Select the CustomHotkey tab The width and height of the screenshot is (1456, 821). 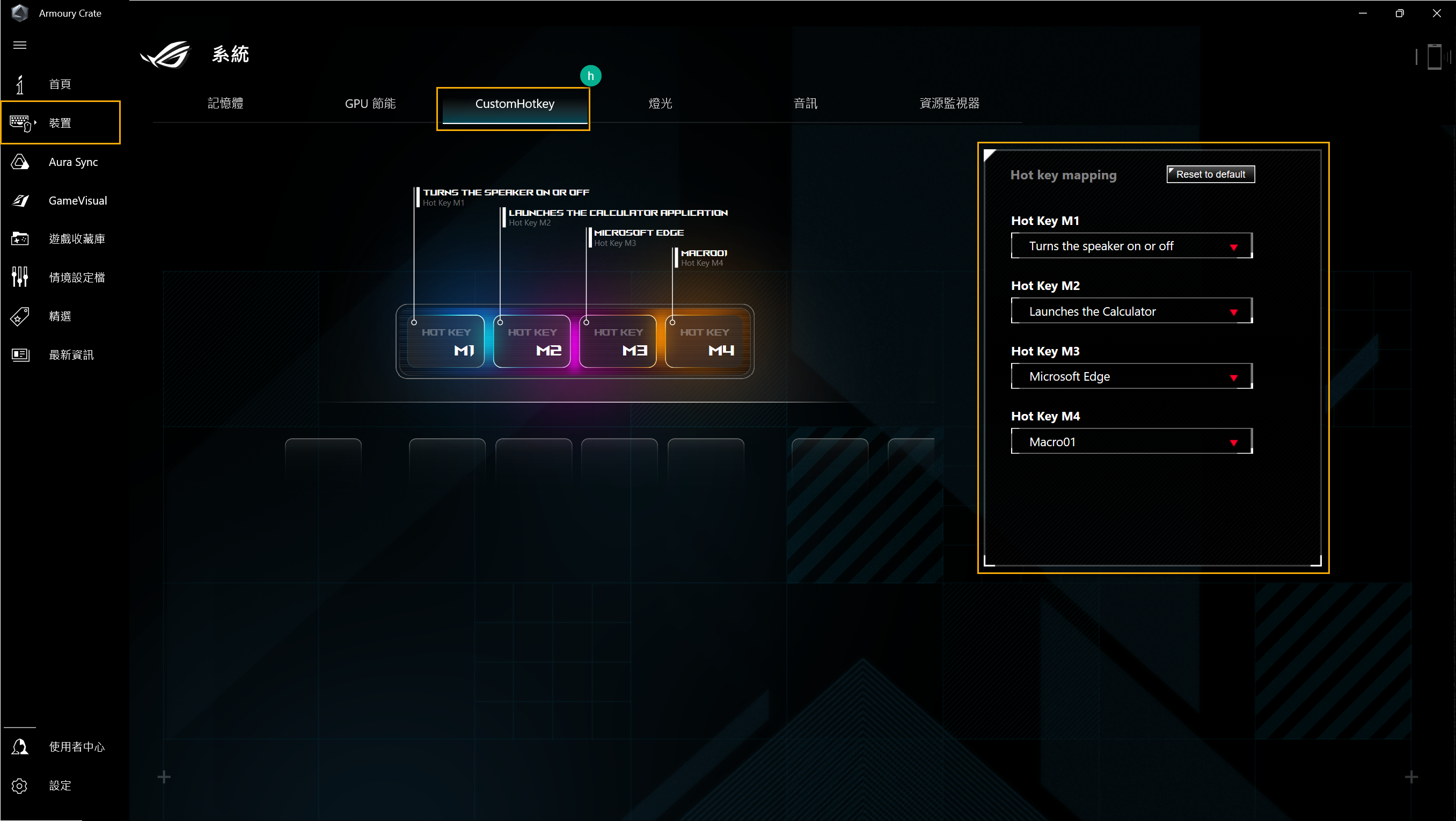coord(514,104)
